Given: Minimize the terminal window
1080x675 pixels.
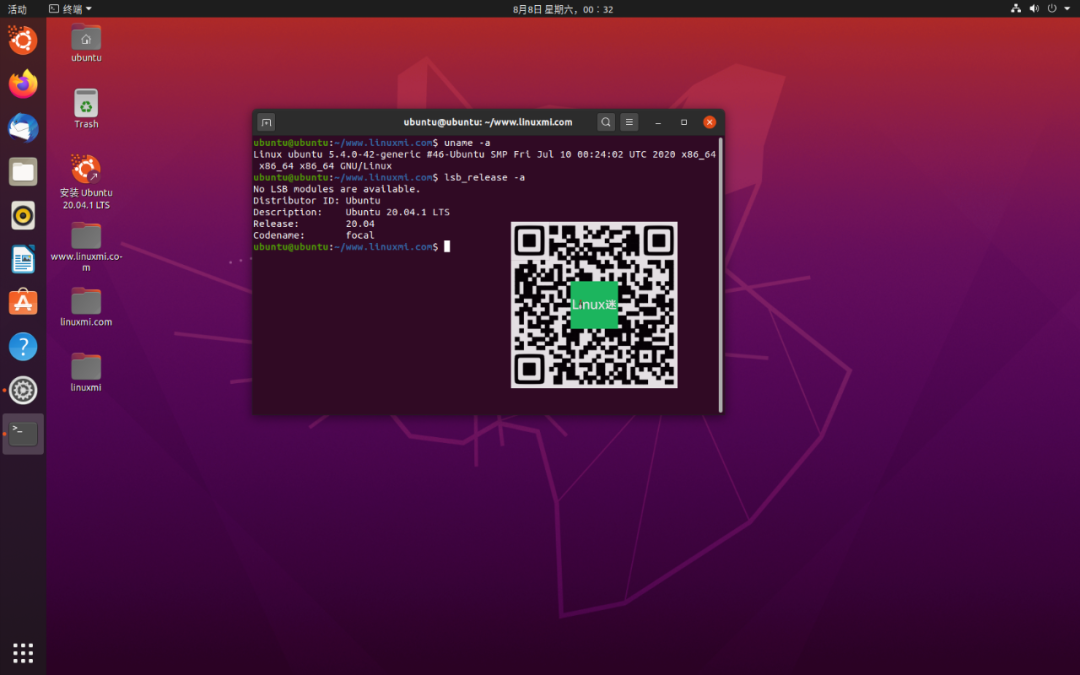Looking at the screenshot, I should click(658, 122).
